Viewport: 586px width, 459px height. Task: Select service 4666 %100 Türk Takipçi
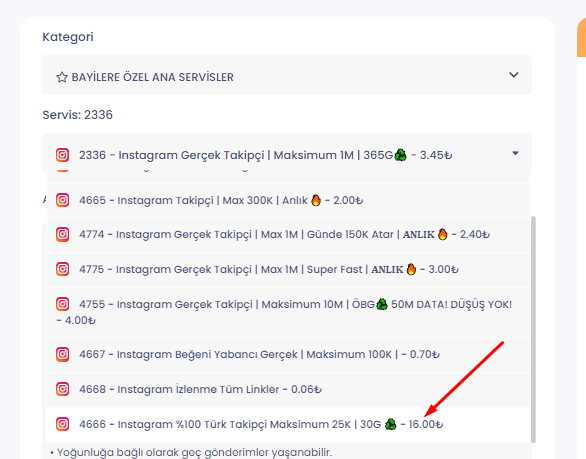click(x=288, y=425)
